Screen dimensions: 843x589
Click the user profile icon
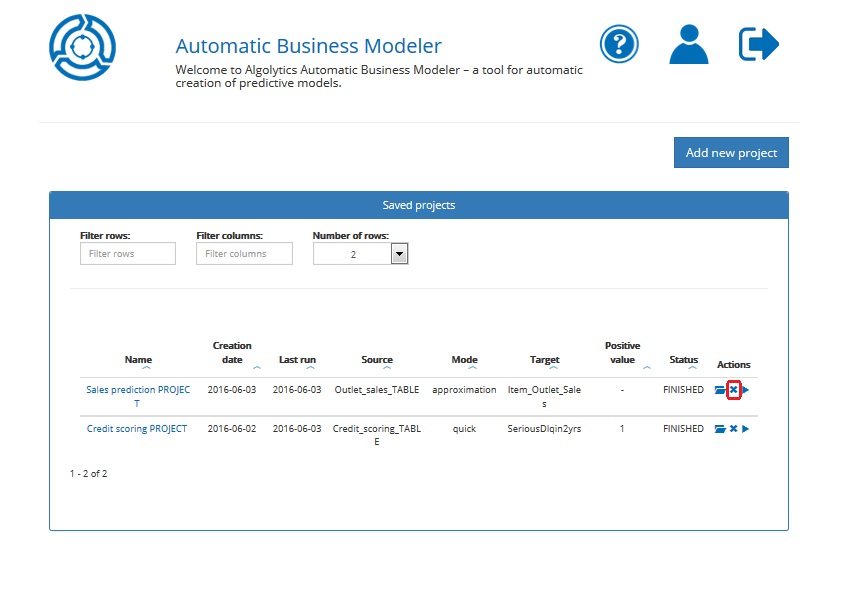[688, 44]
